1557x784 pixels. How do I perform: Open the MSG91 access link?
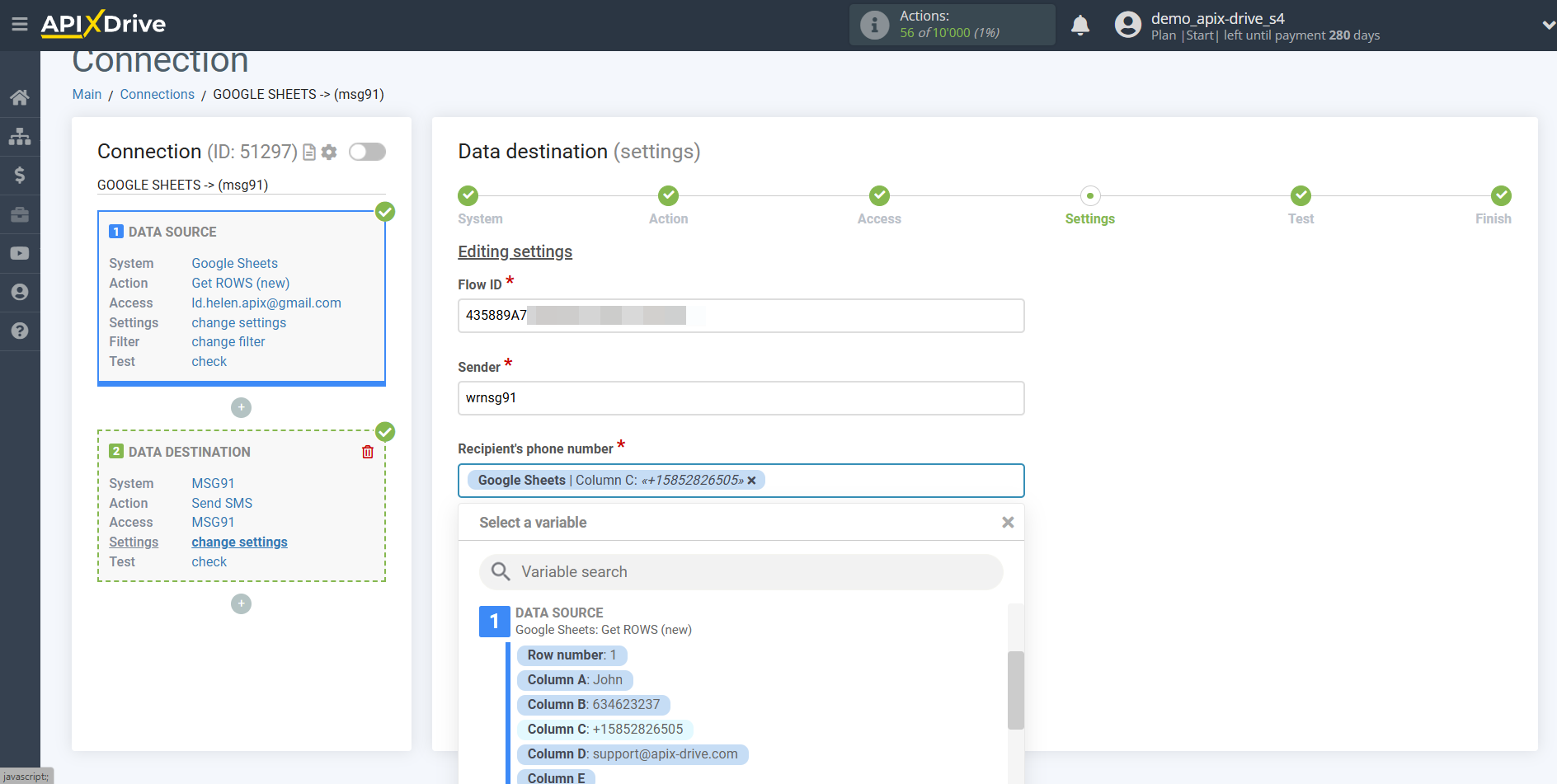click(213, 523)
